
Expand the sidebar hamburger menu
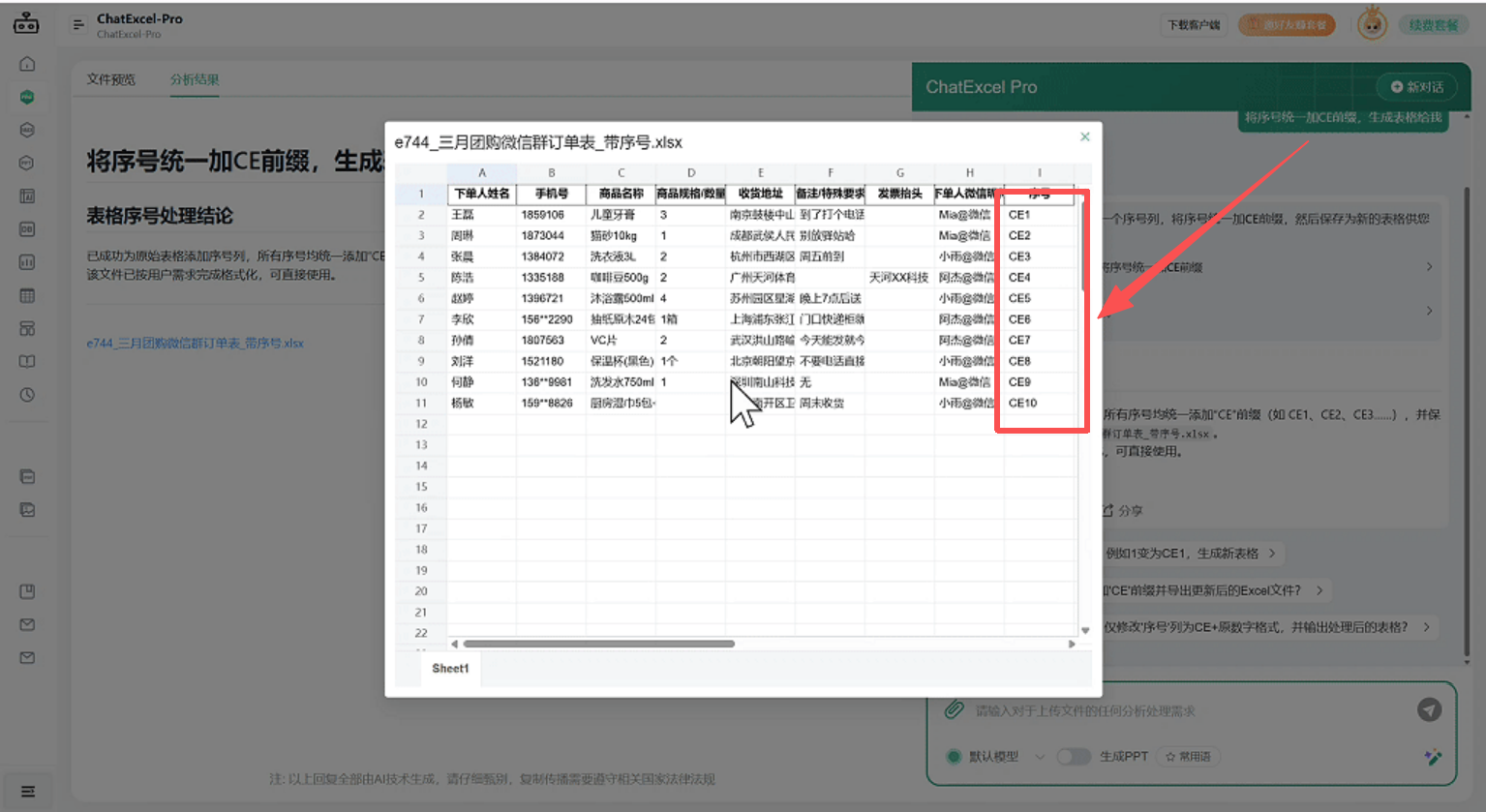(26, 791)
